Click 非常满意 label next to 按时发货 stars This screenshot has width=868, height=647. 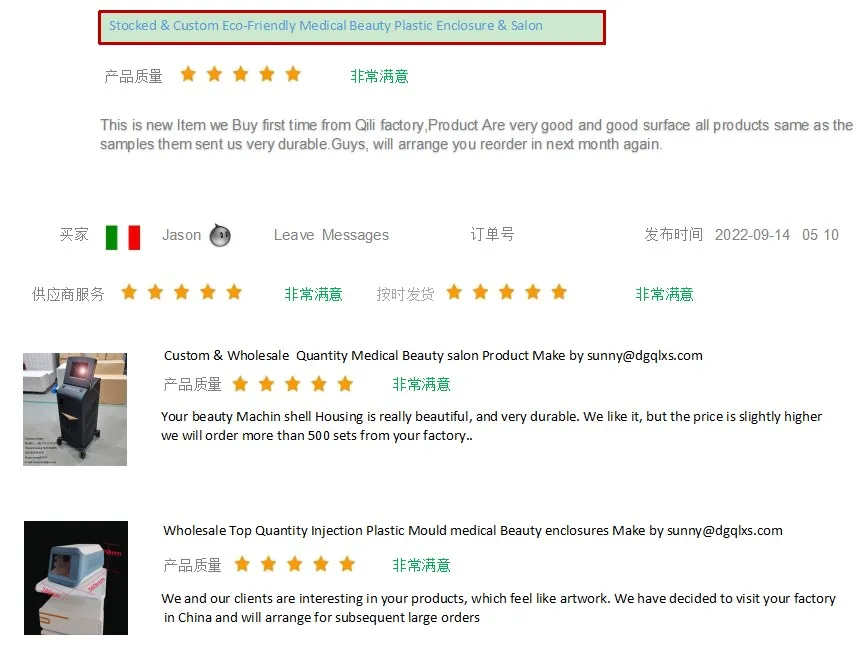click(664, 294)
